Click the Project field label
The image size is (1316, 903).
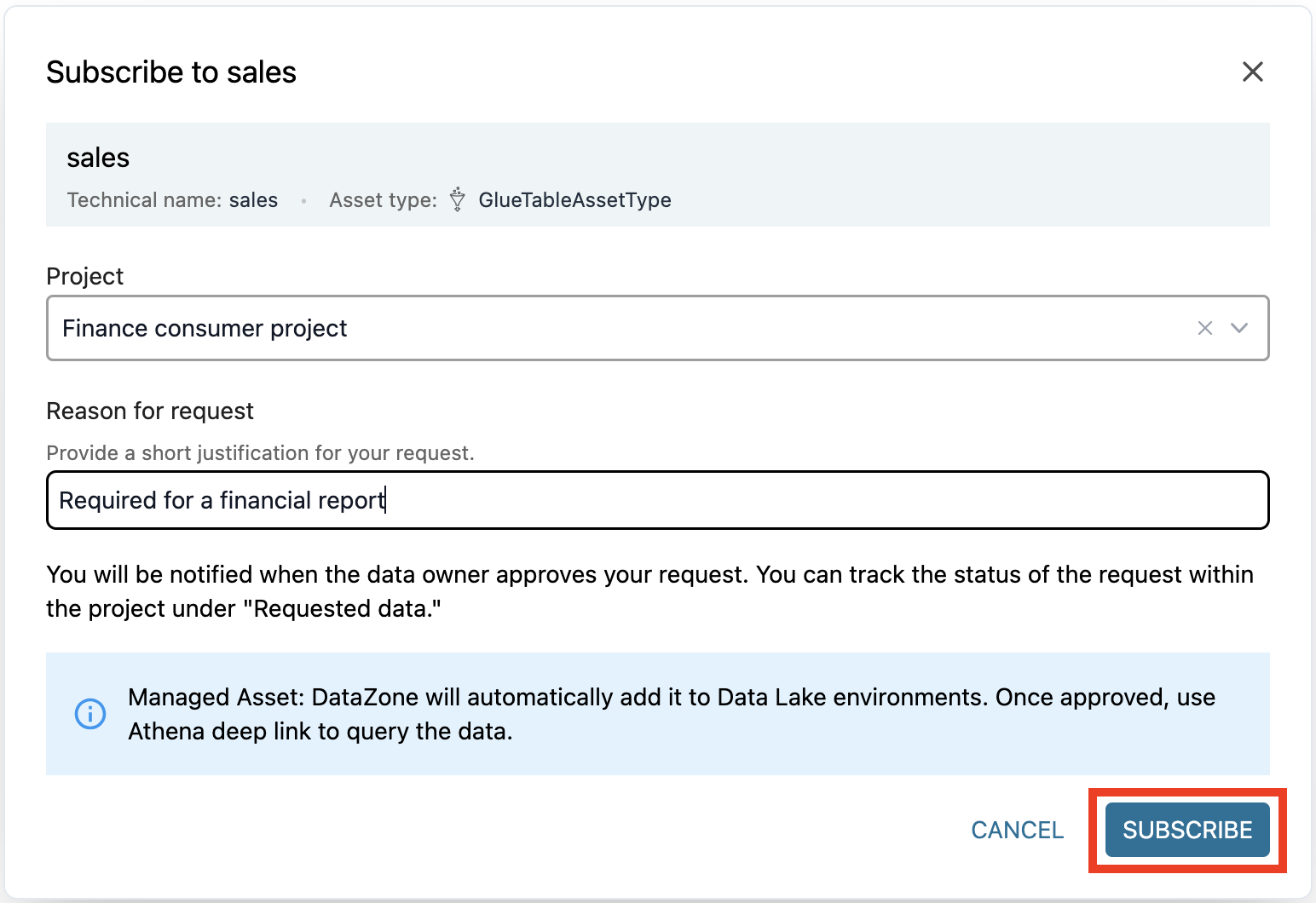point(84,276)
